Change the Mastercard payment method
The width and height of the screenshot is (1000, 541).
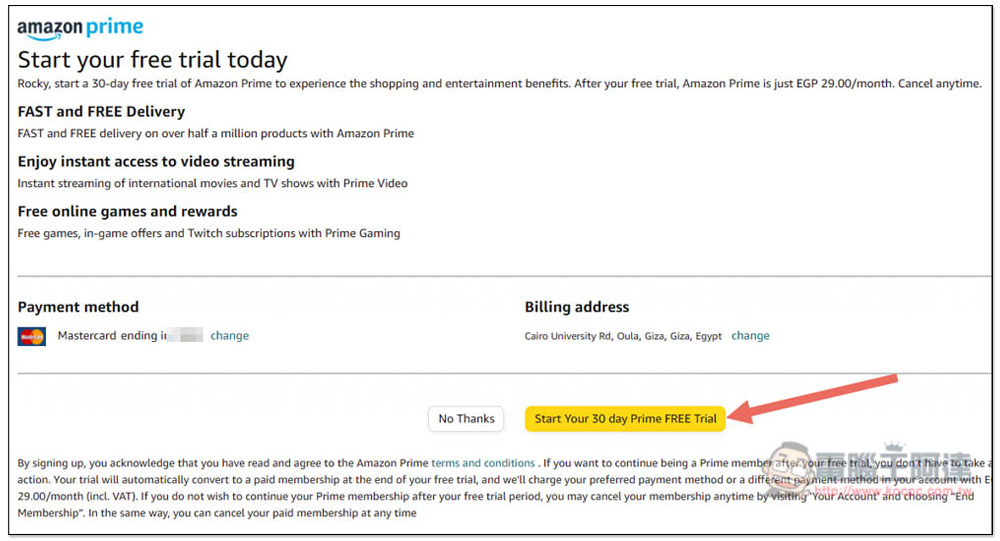pyautogui.click(x=230, y=336)
